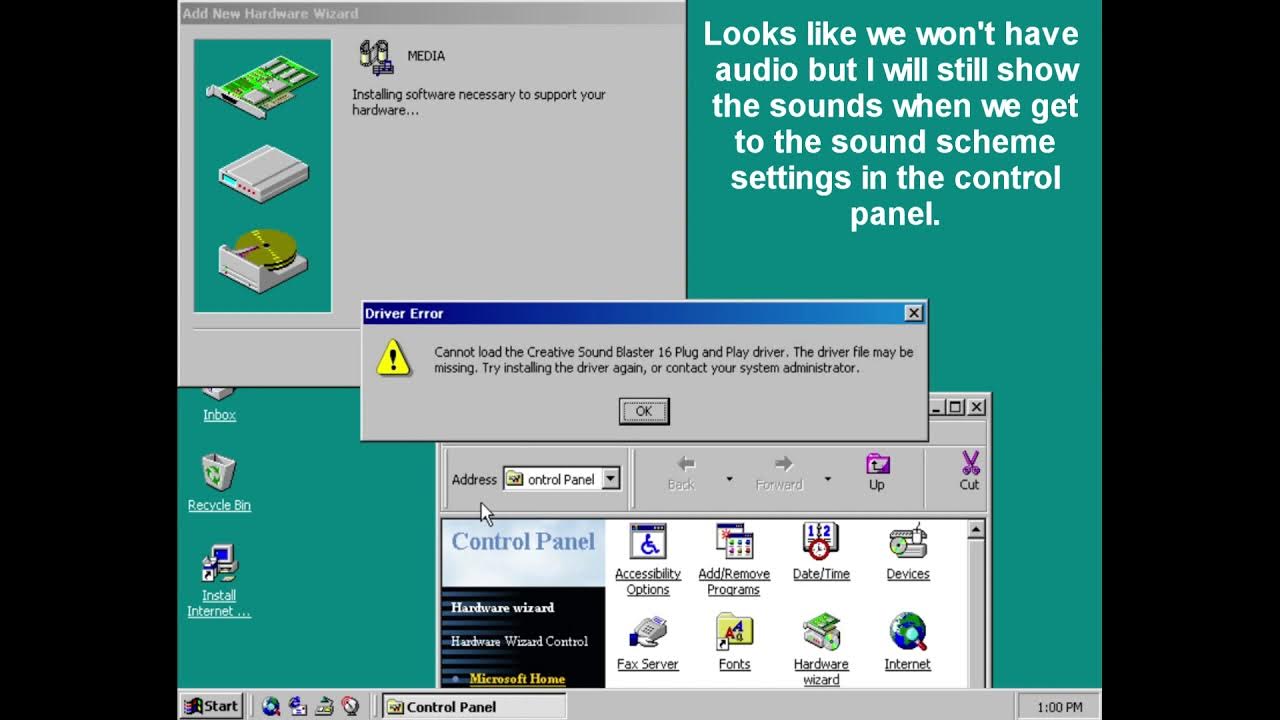Expand the Forward history dropdown arrow
Screen dimensions: 1280x720
click(827, 479)
